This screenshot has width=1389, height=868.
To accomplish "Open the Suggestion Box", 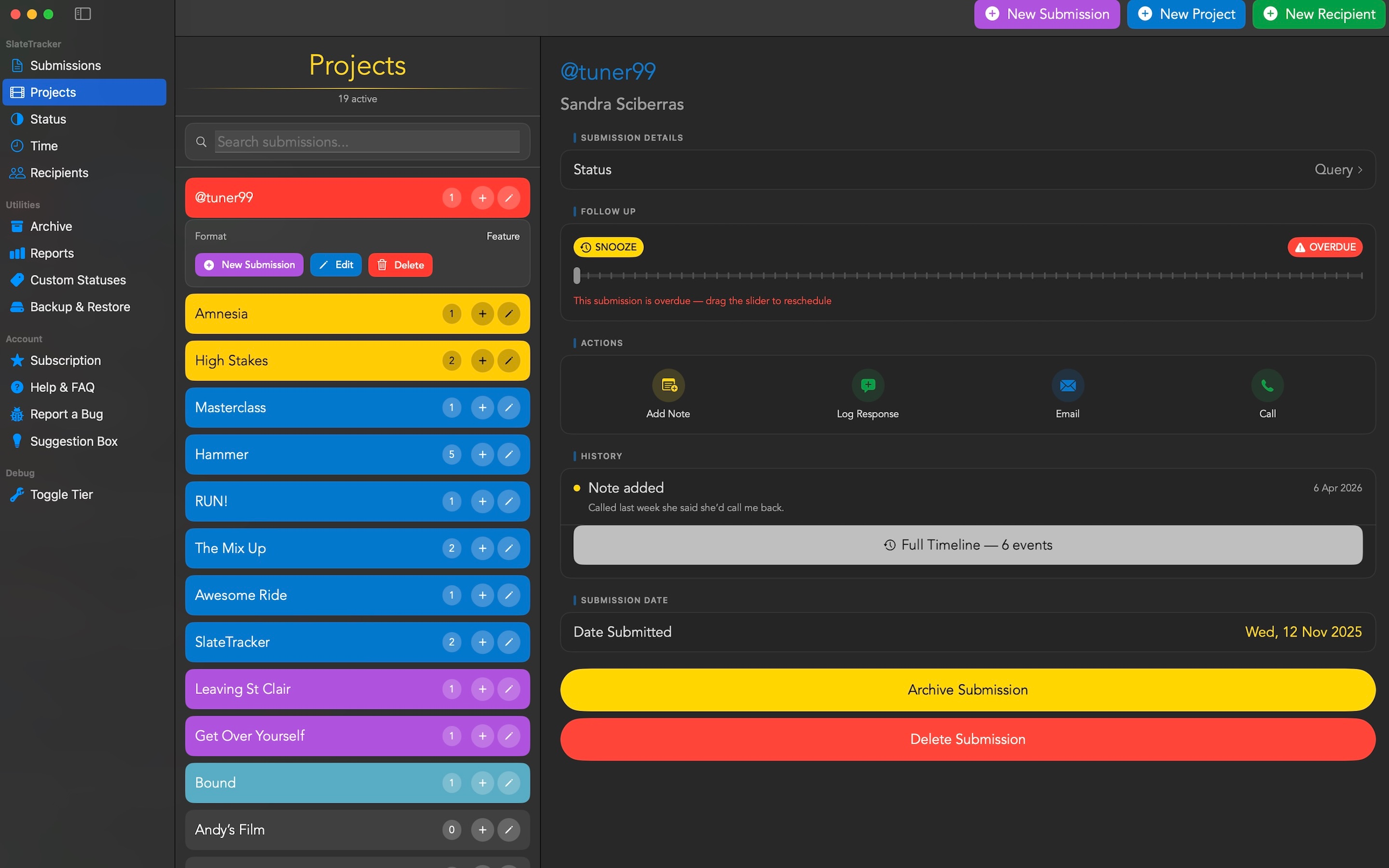I will [x=84, y=441].
